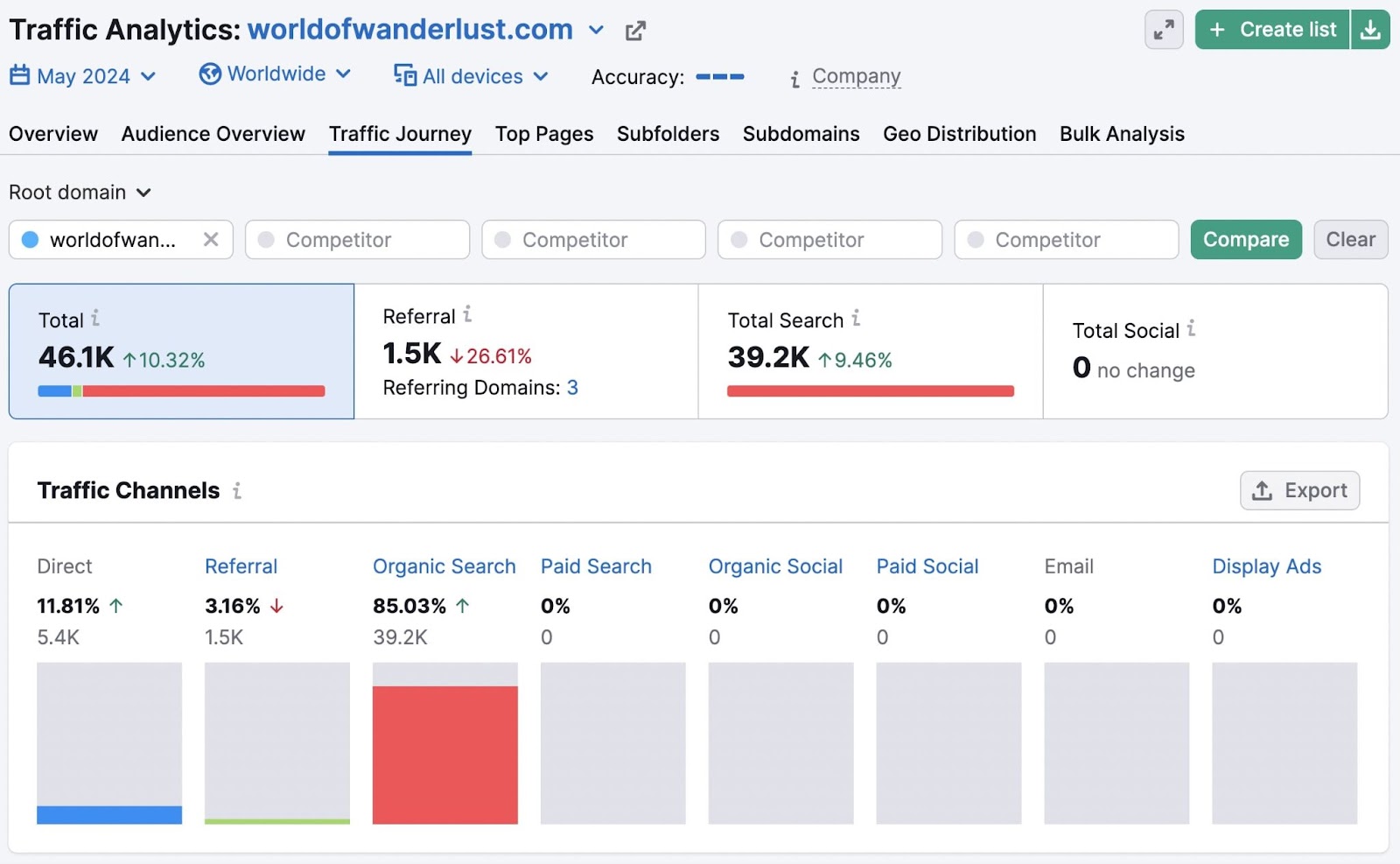Open the May 2024 date dropdown
The height and width of the screenshot is (864, 1400).
(x=83, y=76)
